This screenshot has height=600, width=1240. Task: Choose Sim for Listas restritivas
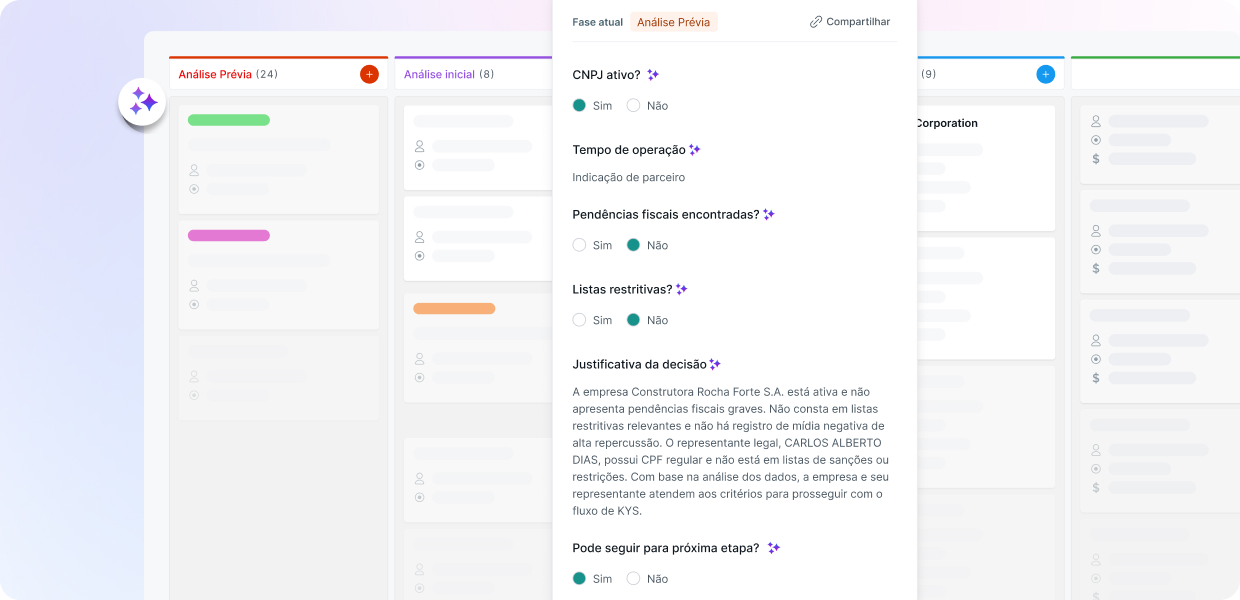(x=580, y=320)
